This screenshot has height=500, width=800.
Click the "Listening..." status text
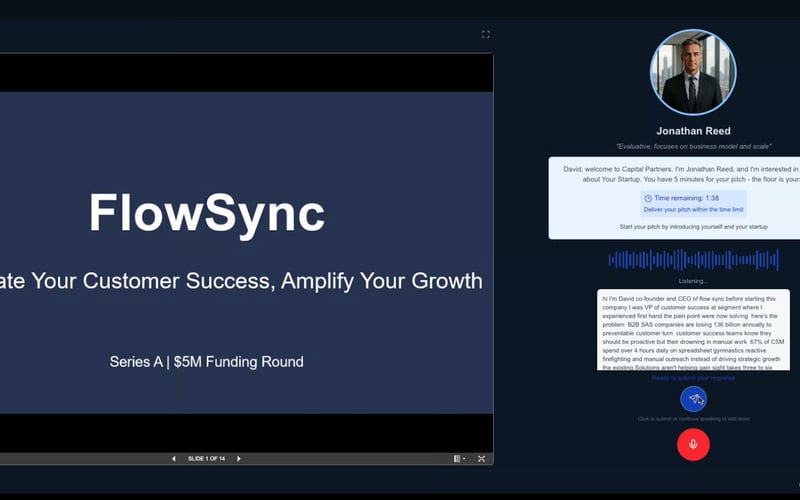(693, 281)
